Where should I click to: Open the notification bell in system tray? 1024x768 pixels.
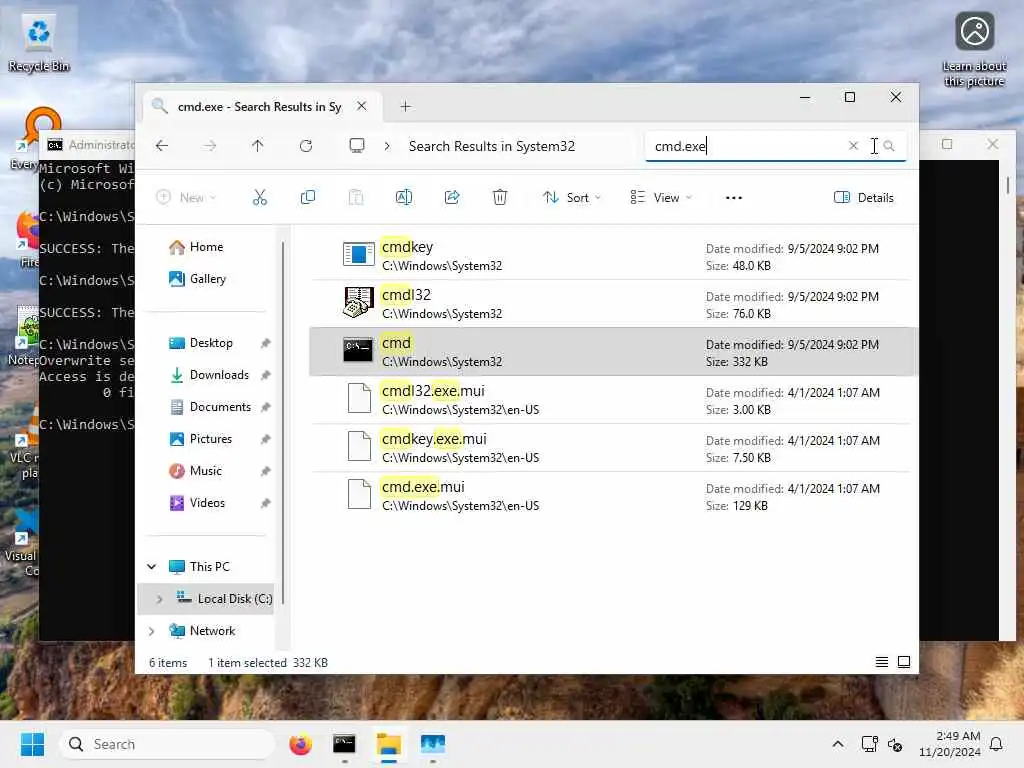click(996, 744)
